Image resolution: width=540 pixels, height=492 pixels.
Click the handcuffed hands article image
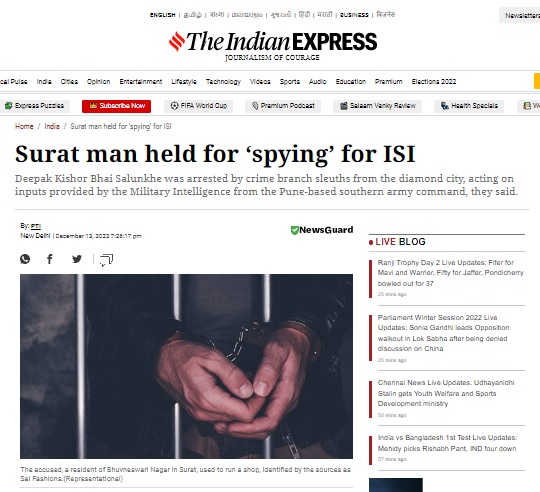pyautogui.click(x=186, y=366)
